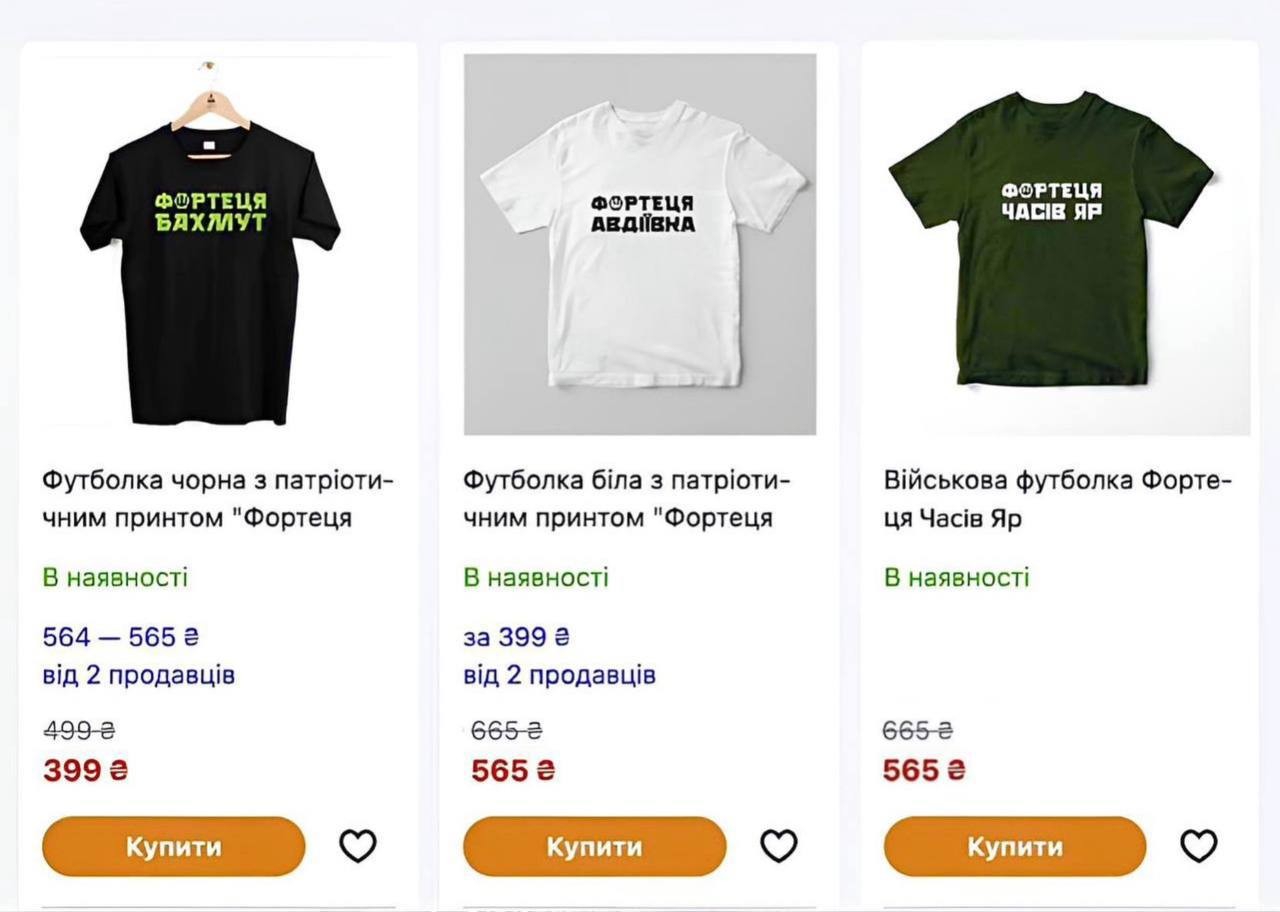The image size is (1280, 912).
Task: View the white Фортеця Авдіївка shirt photo
Action: (640, 245)
